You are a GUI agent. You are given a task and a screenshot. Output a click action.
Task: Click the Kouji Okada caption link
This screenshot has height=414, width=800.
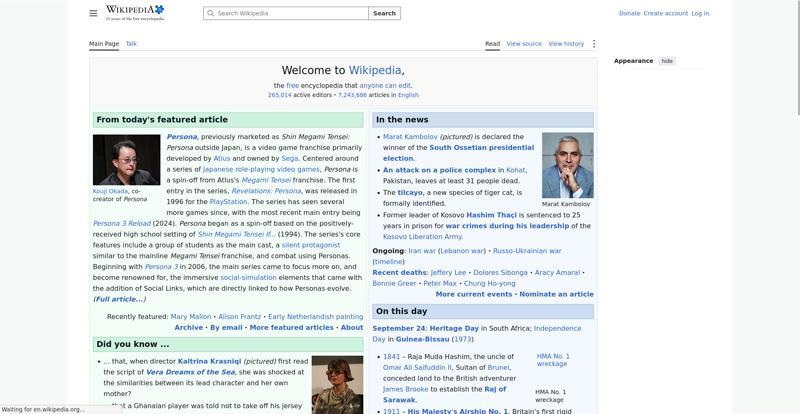(110, 191)
